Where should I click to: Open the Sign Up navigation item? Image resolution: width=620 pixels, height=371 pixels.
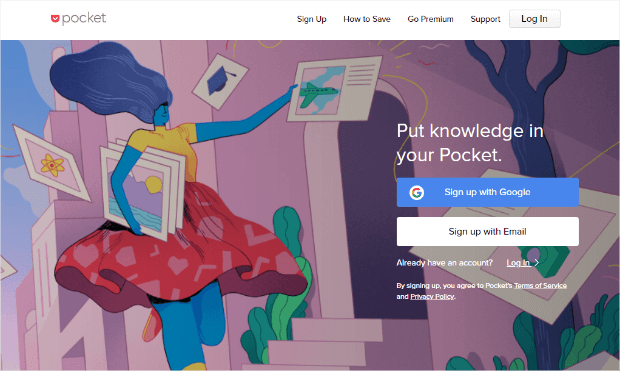[x=312, y=19]
